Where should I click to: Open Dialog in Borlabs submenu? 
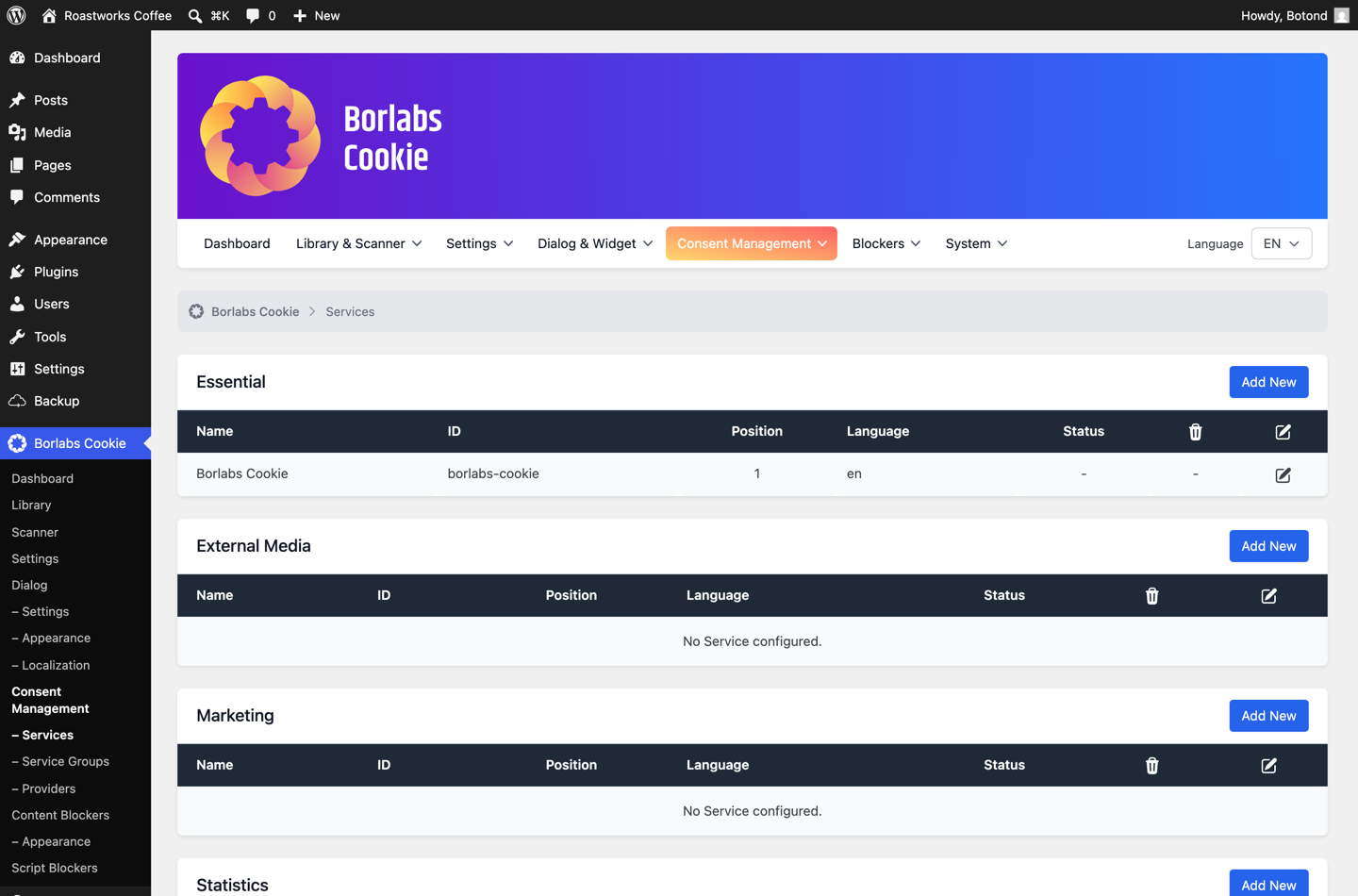[x=29, y=585]
